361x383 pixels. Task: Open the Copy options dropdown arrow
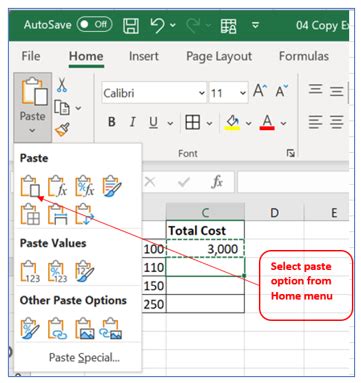(x=78, y=108)
